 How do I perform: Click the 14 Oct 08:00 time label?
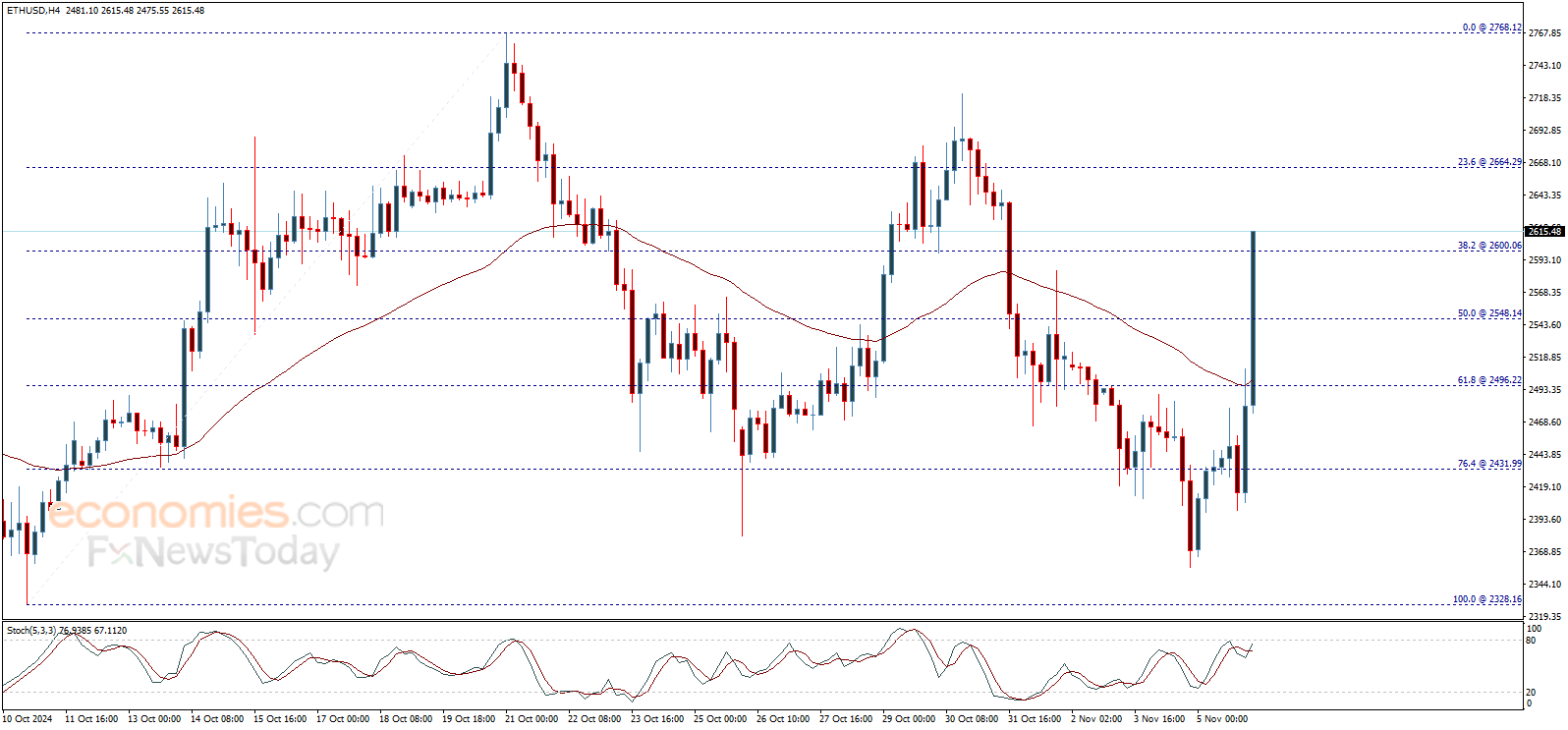point(217,719)
